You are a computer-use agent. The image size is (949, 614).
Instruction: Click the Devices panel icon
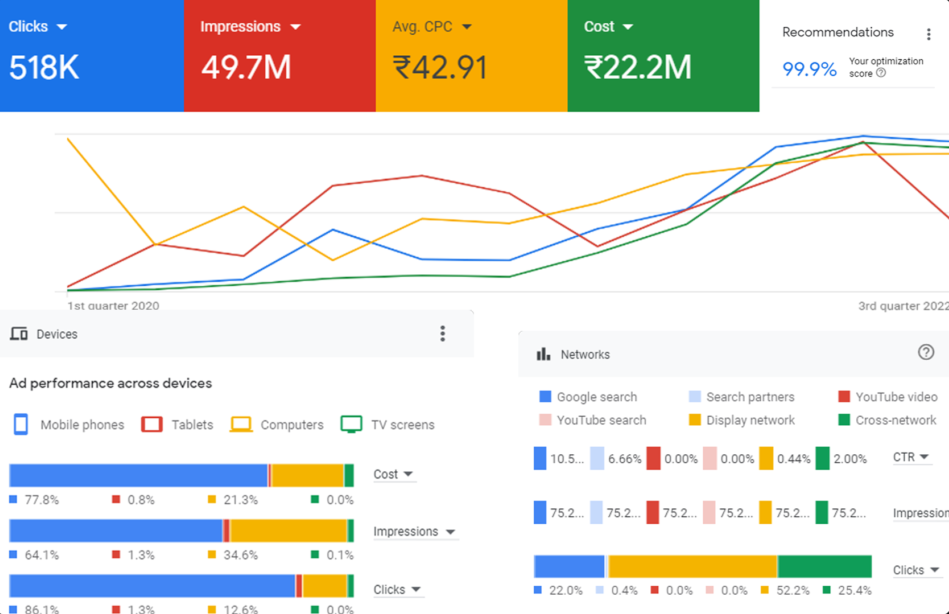(18, 332)
